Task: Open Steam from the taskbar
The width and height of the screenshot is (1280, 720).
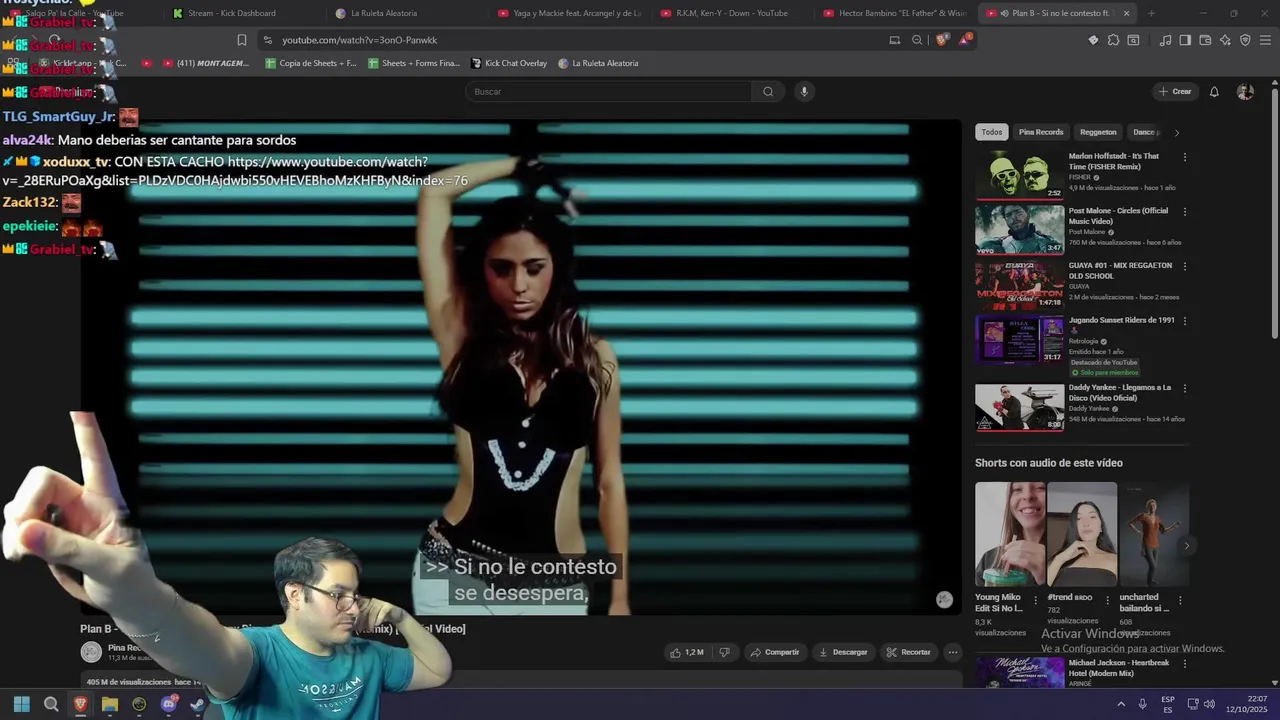Action: tap(197, 704)
